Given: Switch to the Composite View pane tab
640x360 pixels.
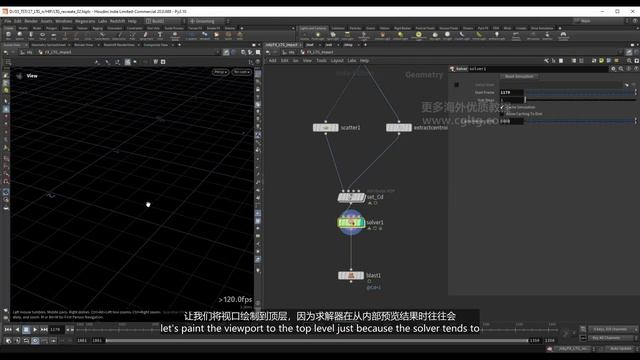Looking at the screenshot, I should (157, 44).
